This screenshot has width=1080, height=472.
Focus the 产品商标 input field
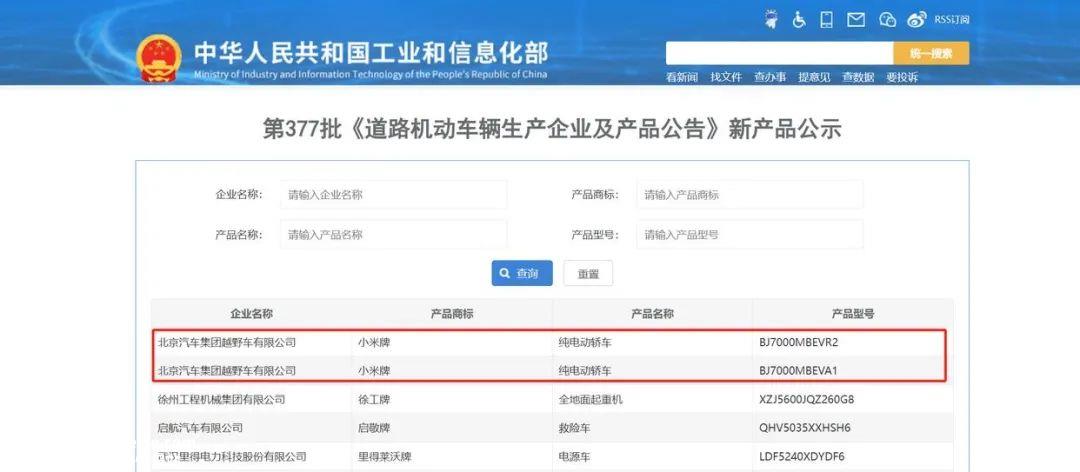(749, 195)
